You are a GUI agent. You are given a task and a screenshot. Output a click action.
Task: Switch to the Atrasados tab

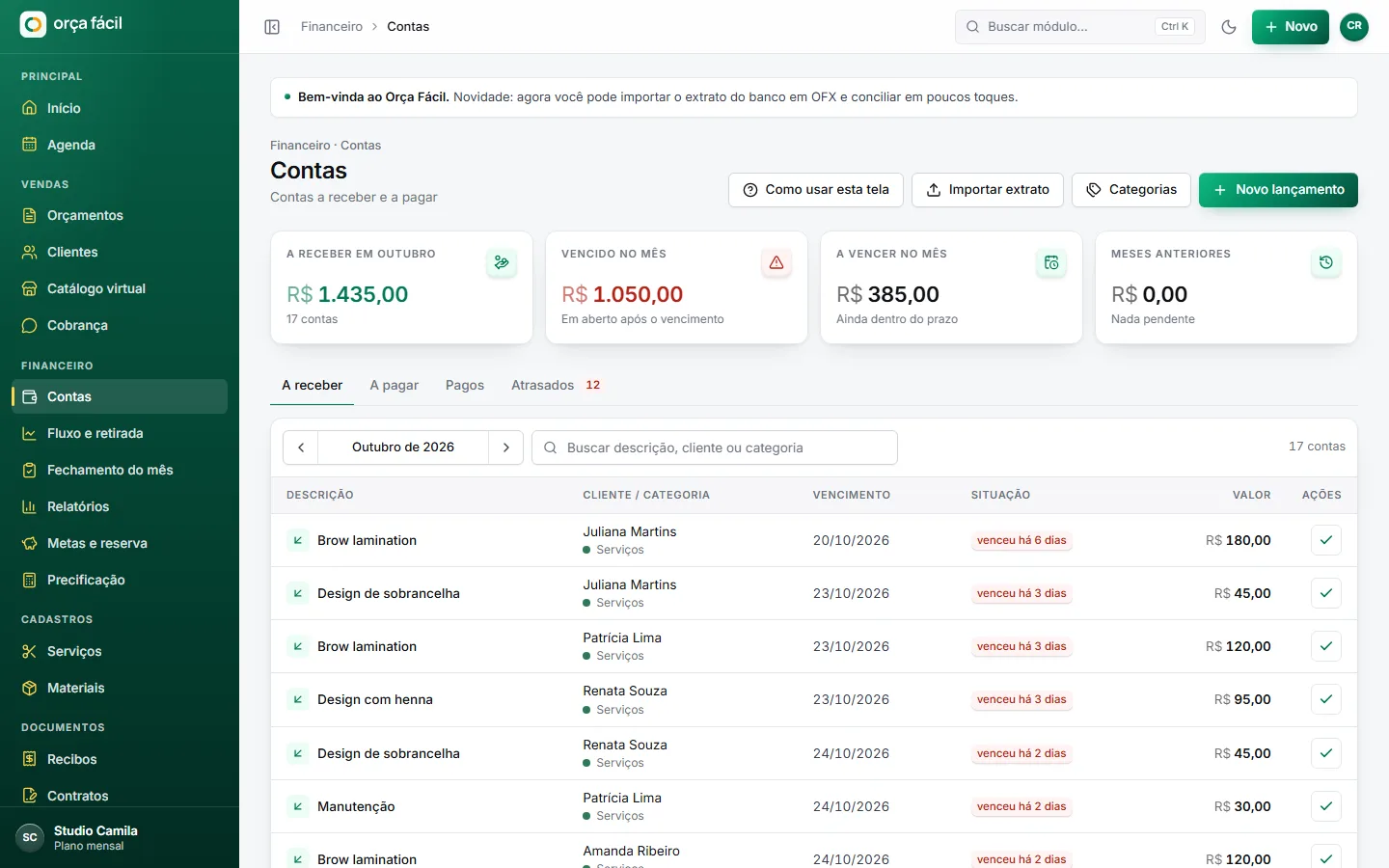[x=556, y=385]
